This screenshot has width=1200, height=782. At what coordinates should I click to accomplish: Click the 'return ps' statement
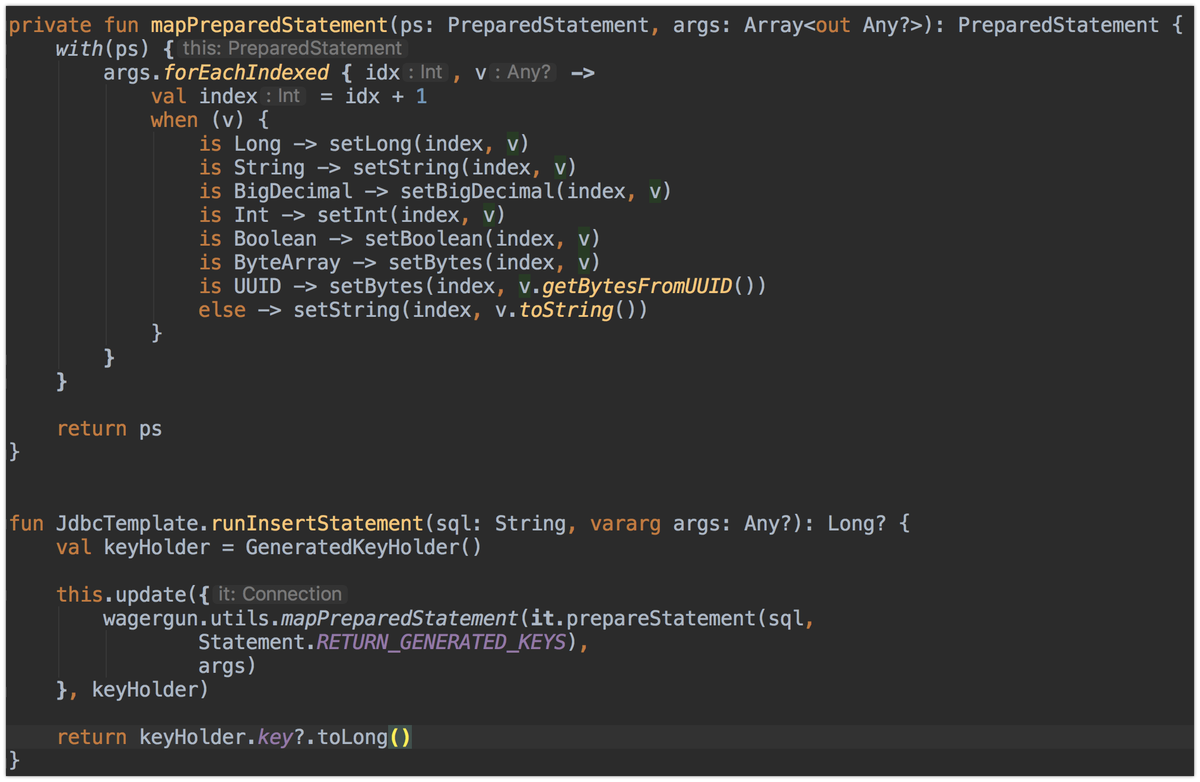point(109,429)
